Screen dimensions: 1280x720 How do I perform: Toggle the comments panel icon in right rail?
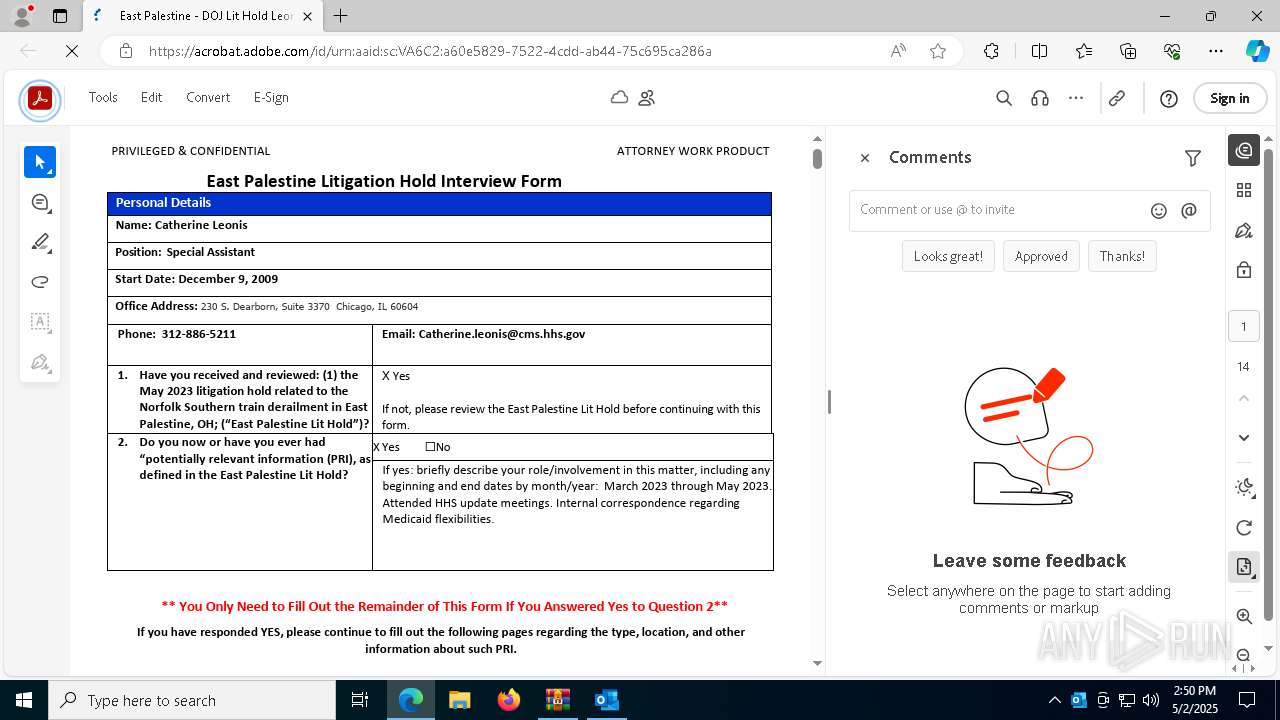pos(1244,150)
